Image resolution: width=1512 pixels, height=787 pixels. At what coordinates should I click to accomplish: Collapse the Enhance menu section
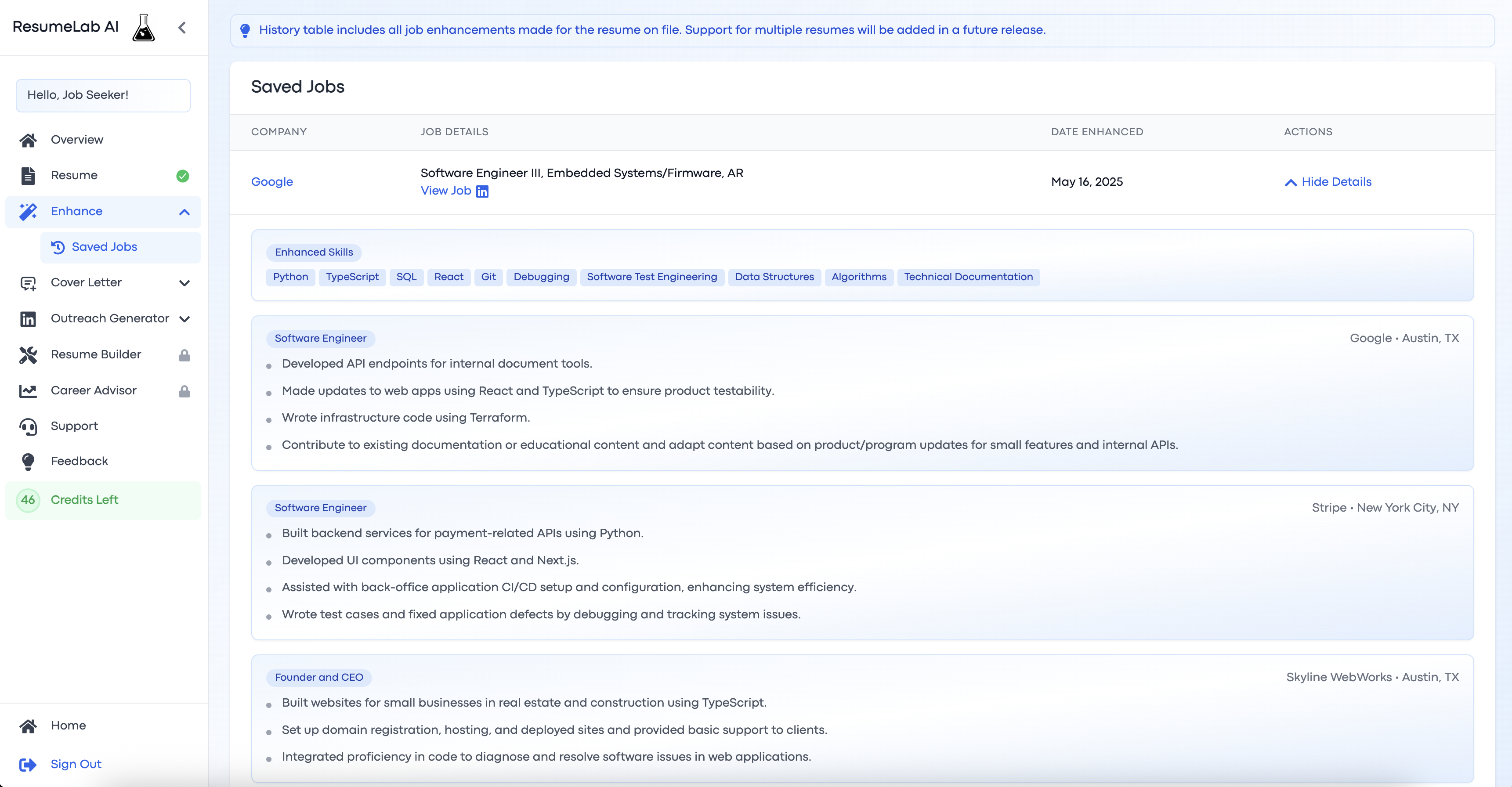[x=184, y=212]
